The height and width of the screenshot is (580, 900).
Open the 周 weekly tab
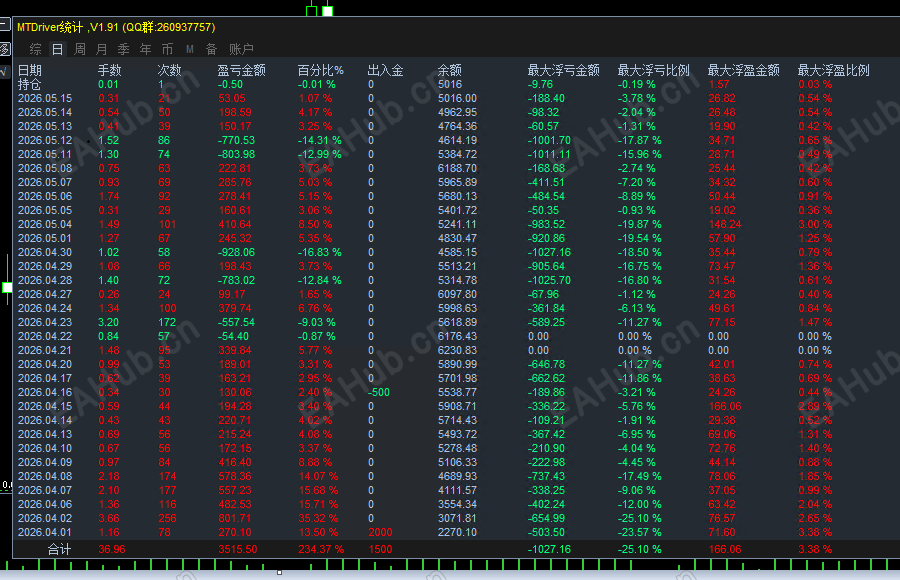click(80, 49)
